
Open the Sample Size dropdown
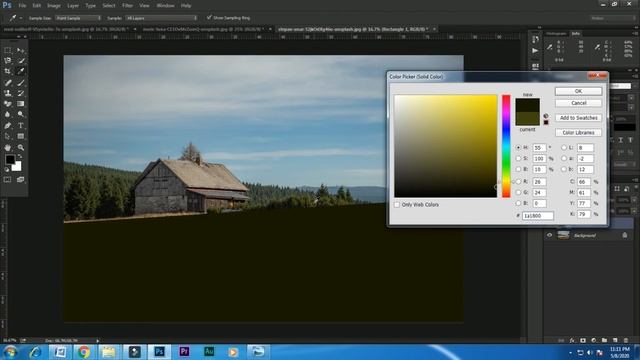[x=78, y=18]
